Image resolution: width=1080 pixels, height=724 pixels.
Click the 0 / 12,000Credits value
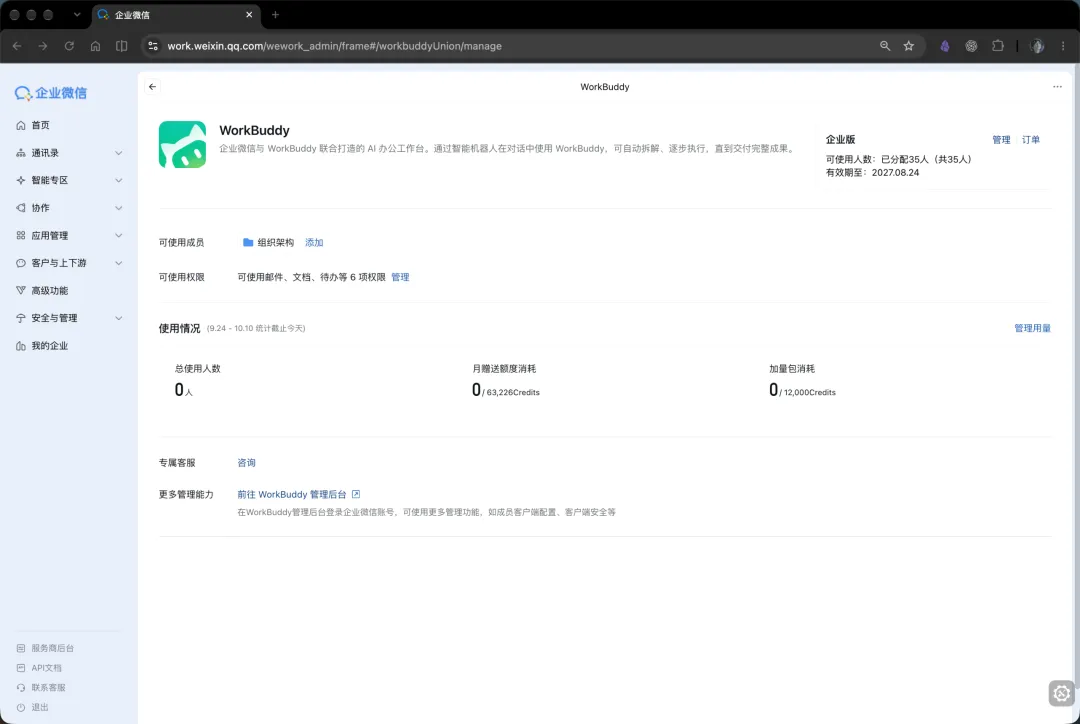tap(802, 391)
